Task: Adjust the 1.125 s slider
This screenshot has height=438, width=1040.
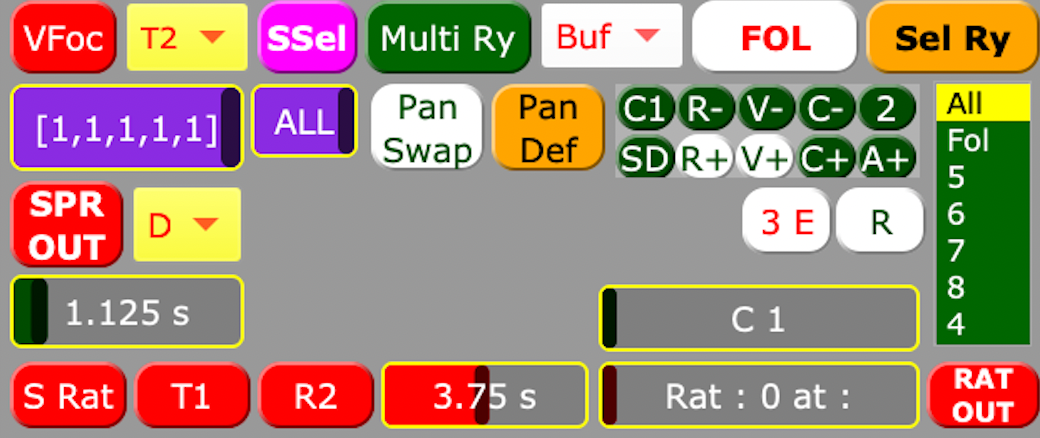Action: coord(127,311)
